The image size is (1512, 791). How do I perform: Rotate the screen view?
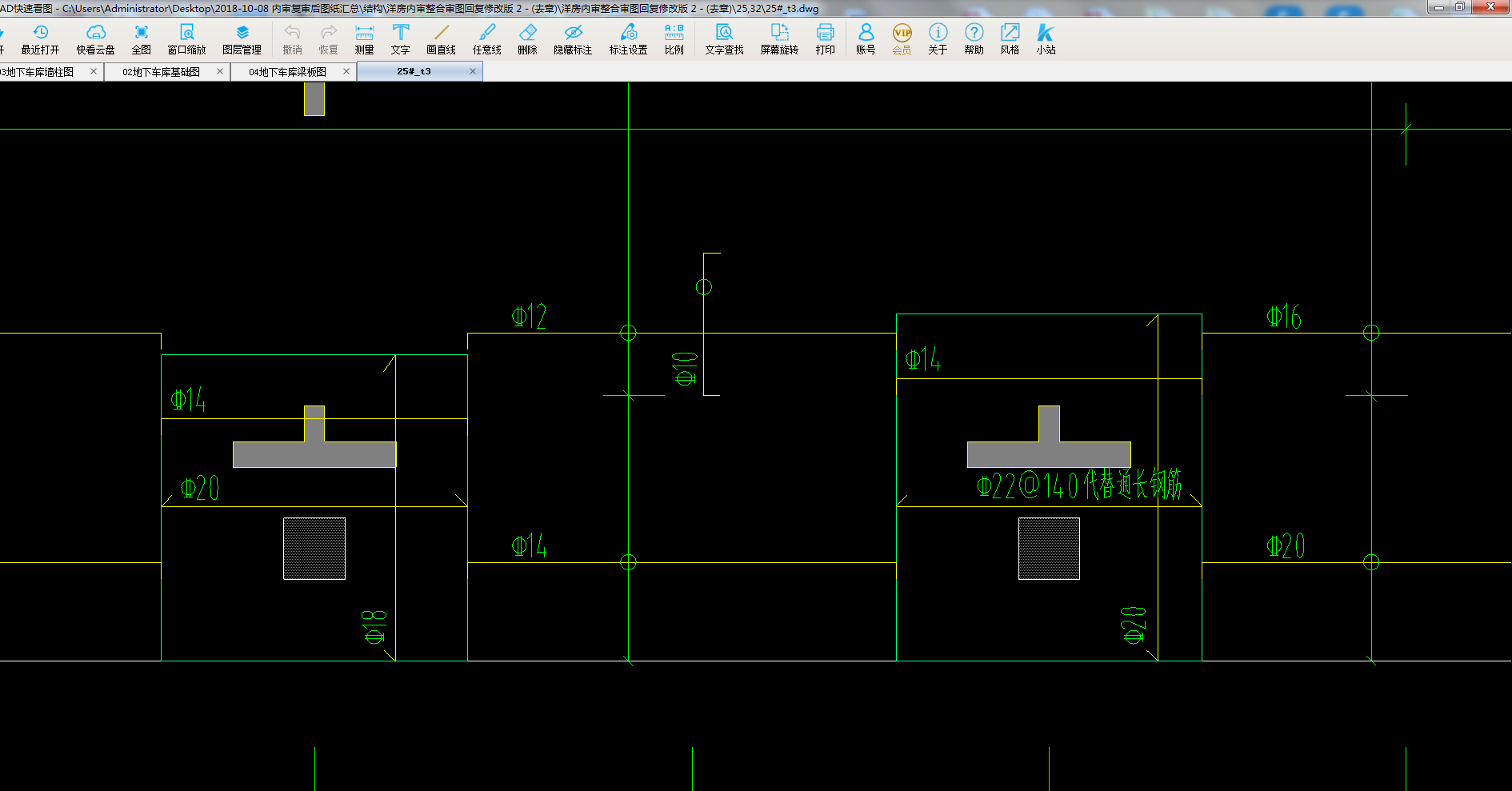pyautogui.click(x=779, y=39)
